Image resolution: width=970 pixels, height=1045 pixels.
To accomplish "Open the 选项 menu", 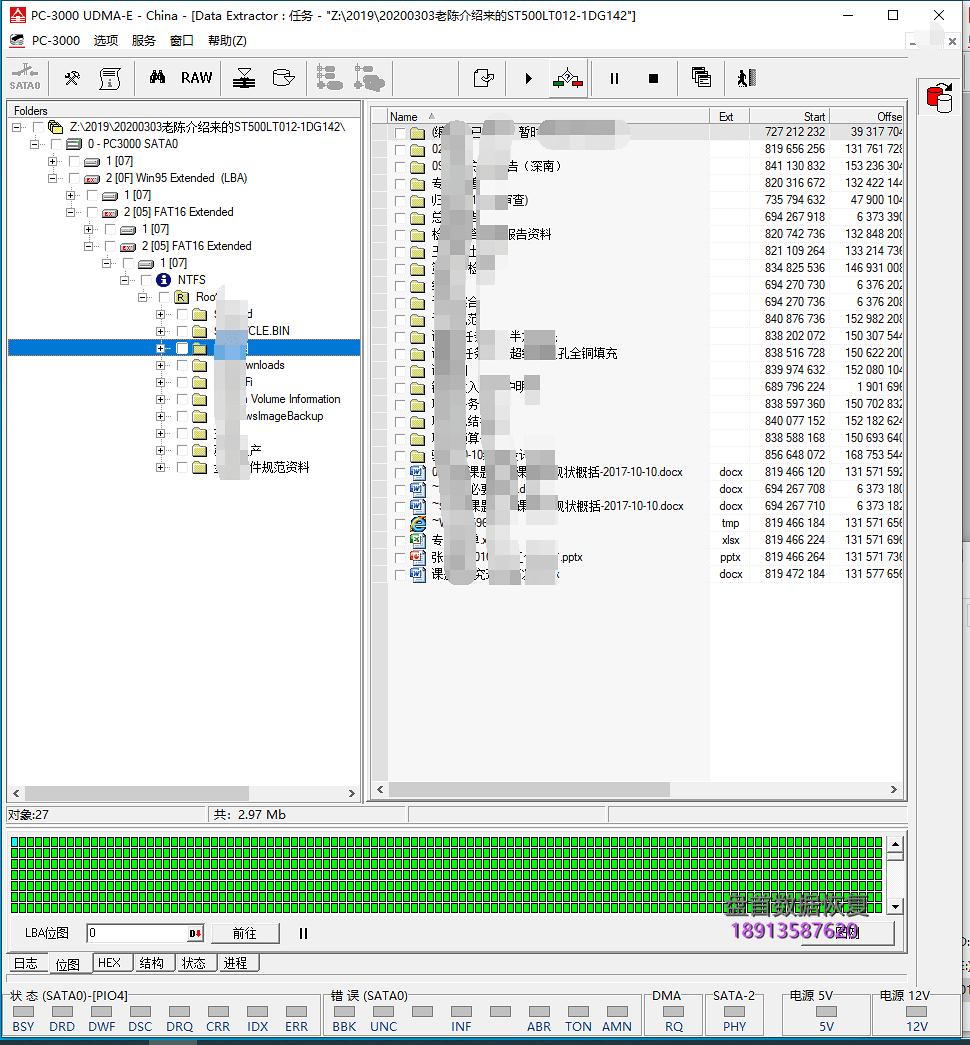I will (105, 41).
